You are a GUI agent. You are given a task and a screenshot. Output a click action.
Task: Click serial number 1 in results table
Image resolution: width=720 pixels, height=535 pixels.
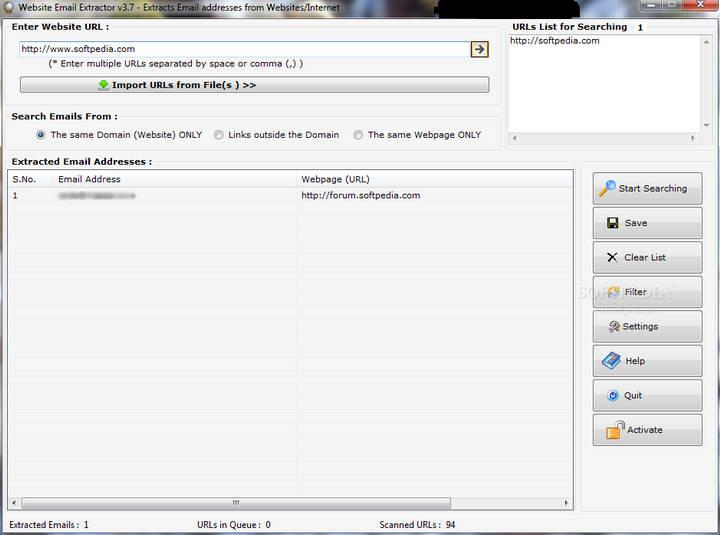pos(15,196)
